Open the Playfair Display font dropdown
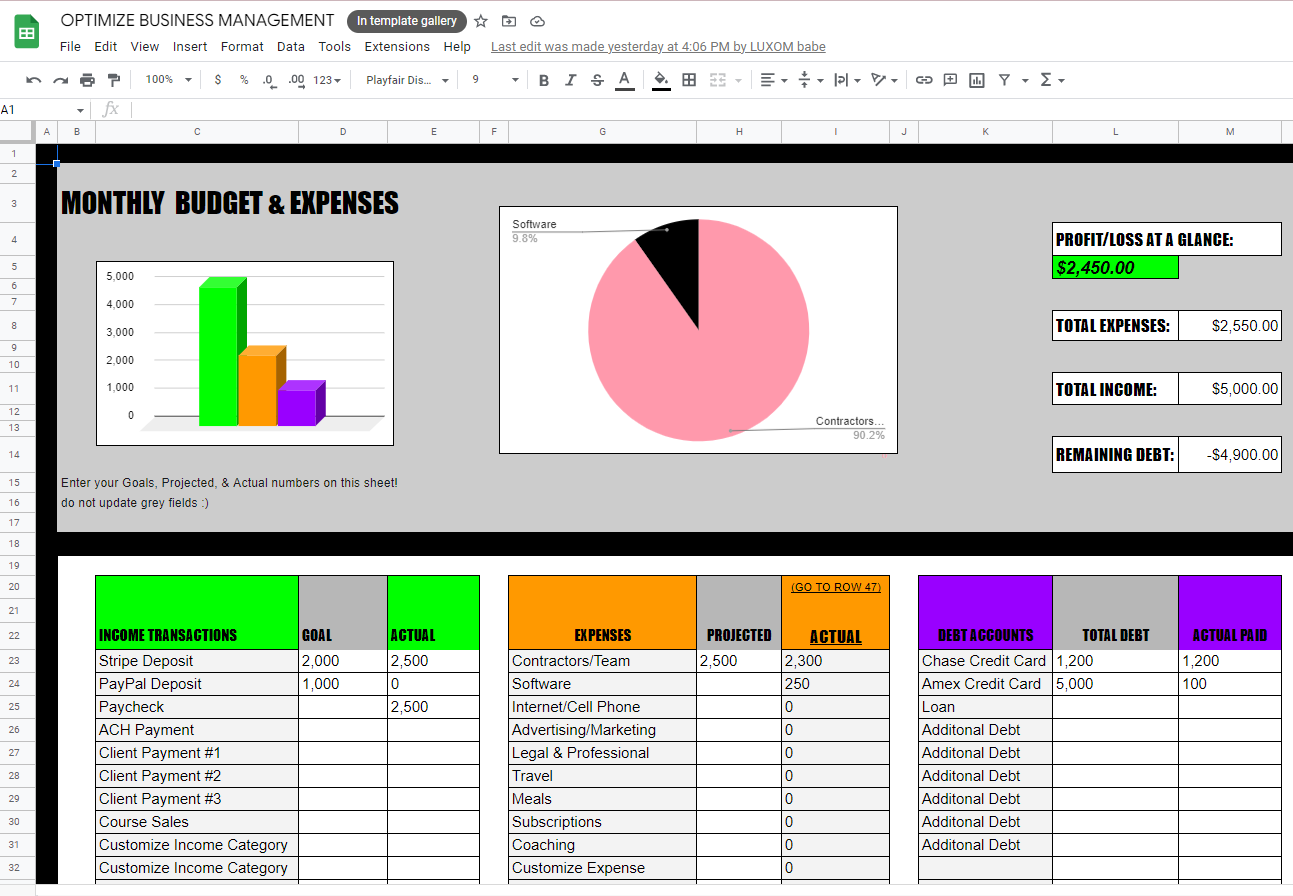The height and width of the screenshot is (896, 1293). [407, 80]
